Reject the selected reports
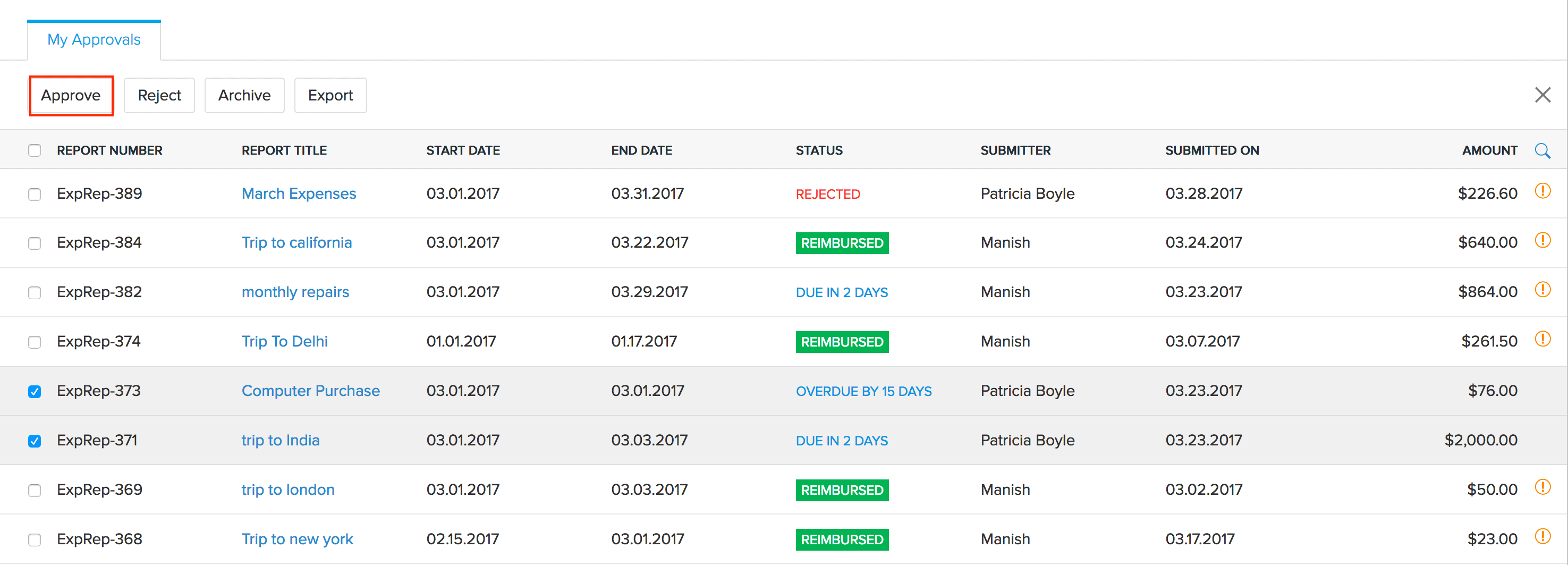Image resolution: width=1568 pixels, height=565 pixels. point(159,95)
